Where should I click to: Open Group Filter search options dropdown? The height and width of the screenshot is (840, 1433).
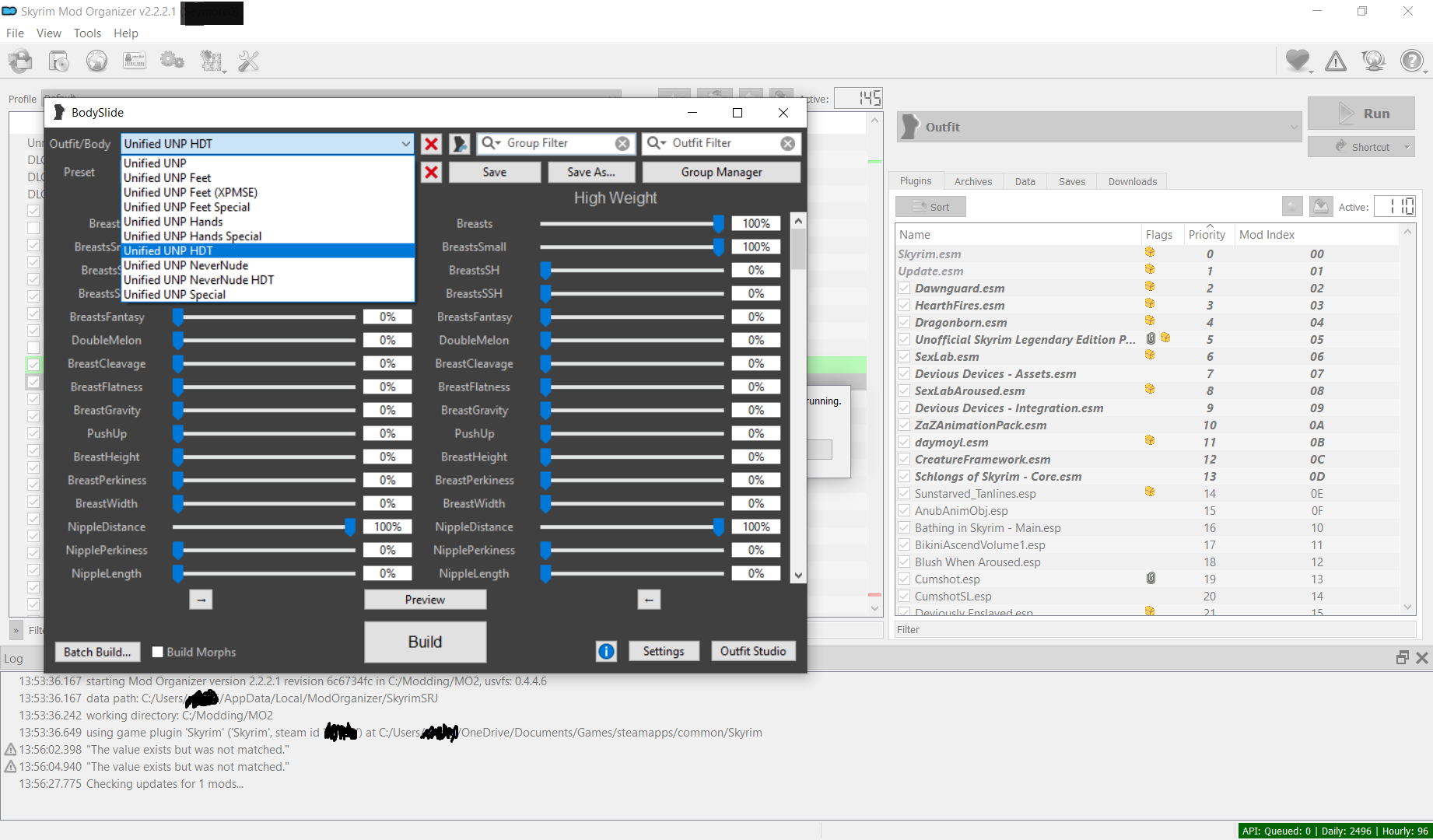coord(491,143)
